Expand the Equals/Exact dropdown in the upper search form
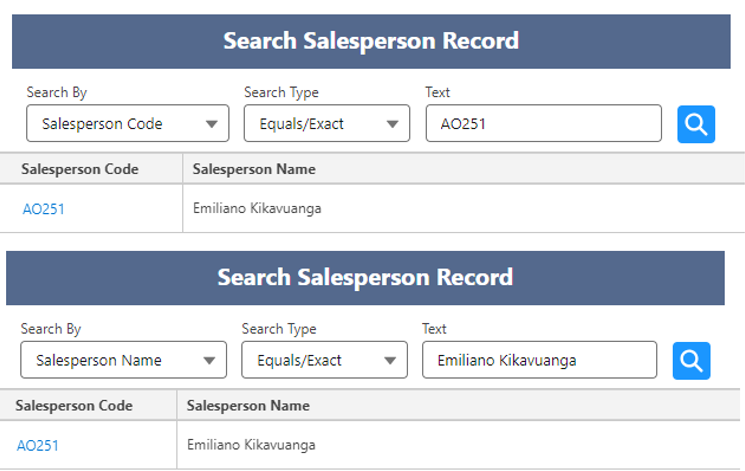 pyautogui.click(x=326, y=124)
